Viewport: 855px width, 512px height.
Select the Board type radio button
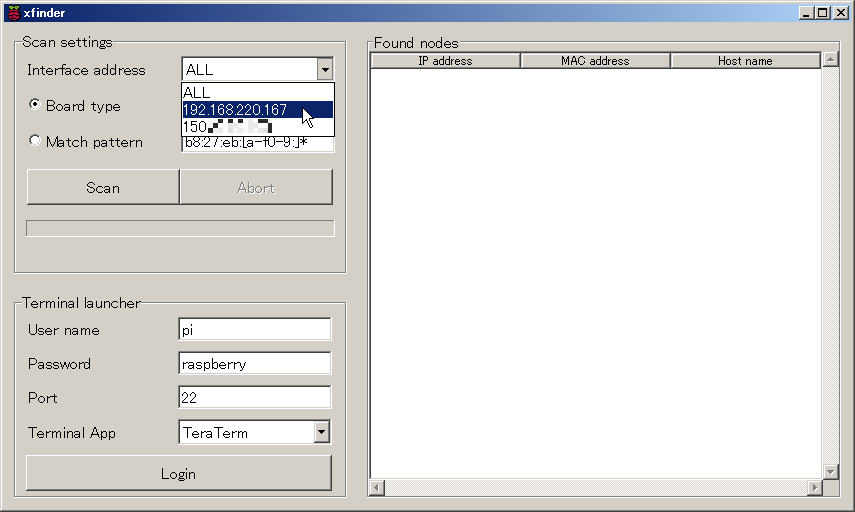tap(35, 105)
